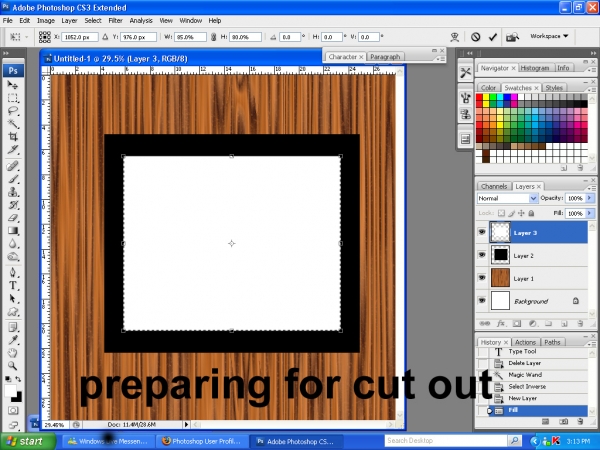
Task: Open the Analysis menu
Action: click(141, 21)
